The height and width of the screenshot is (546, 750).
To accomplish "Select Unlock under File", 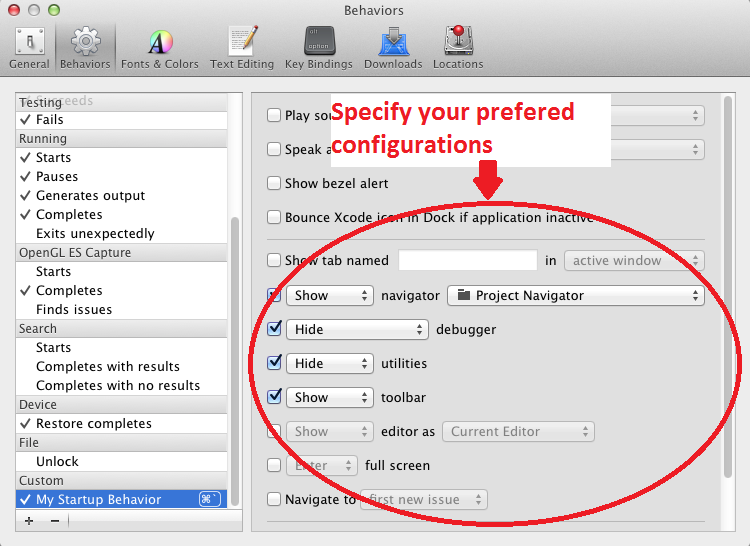I will pos(121,461).
